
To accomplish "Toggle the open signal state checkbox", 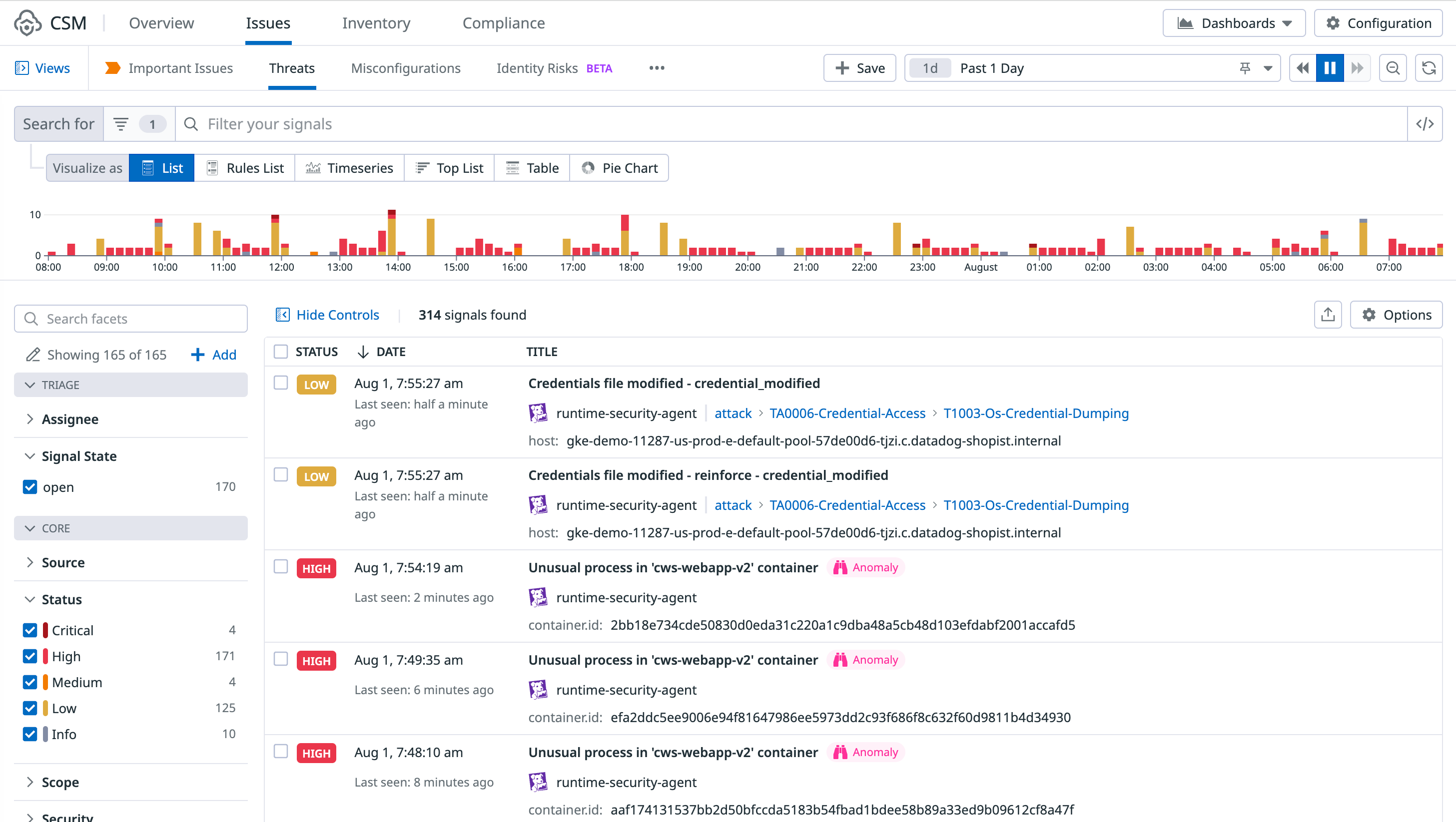I will click(30, 487).
